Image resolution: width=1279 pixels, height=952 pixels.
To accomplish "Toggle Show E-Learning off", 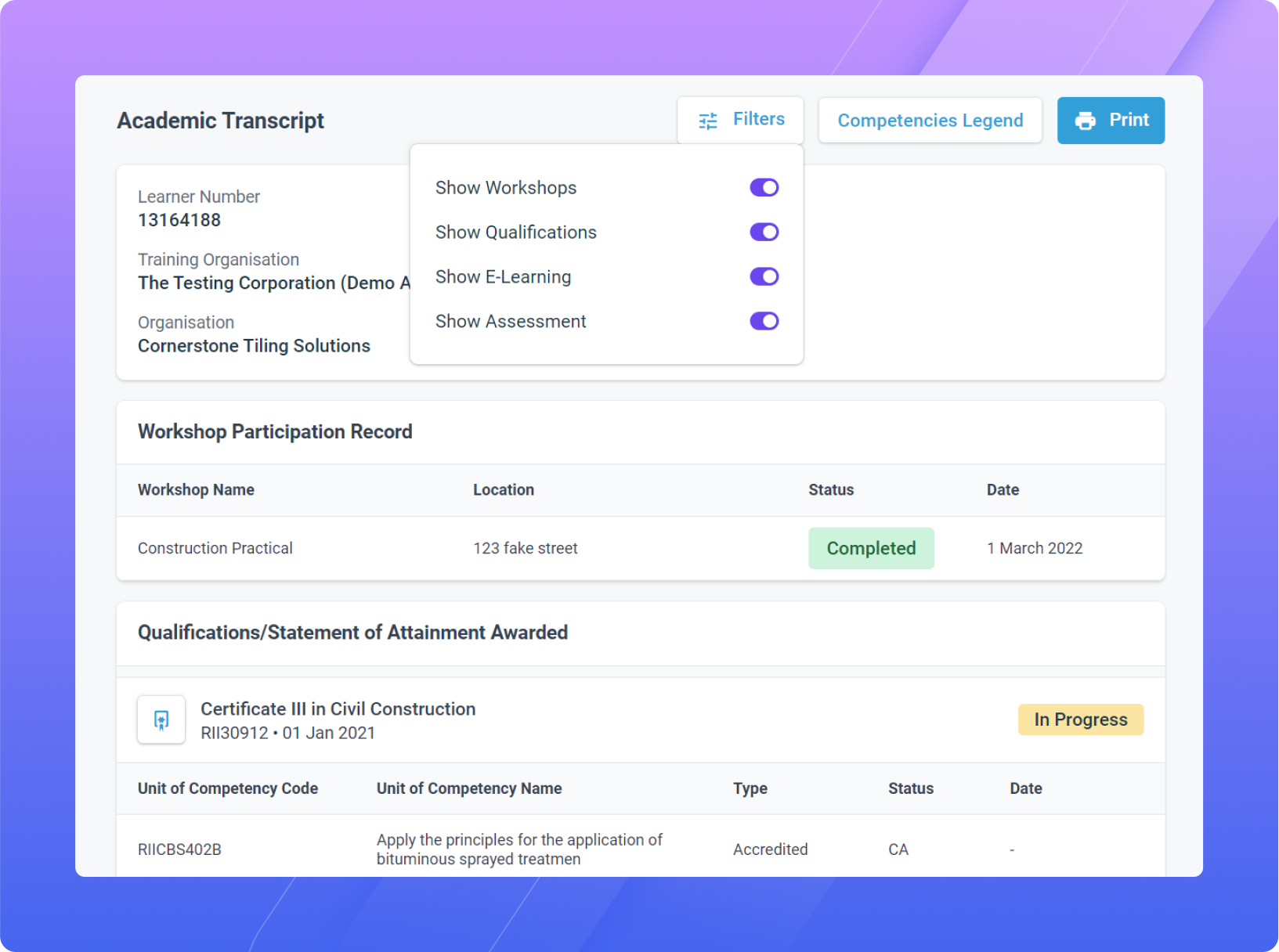I will coord(764,276).
